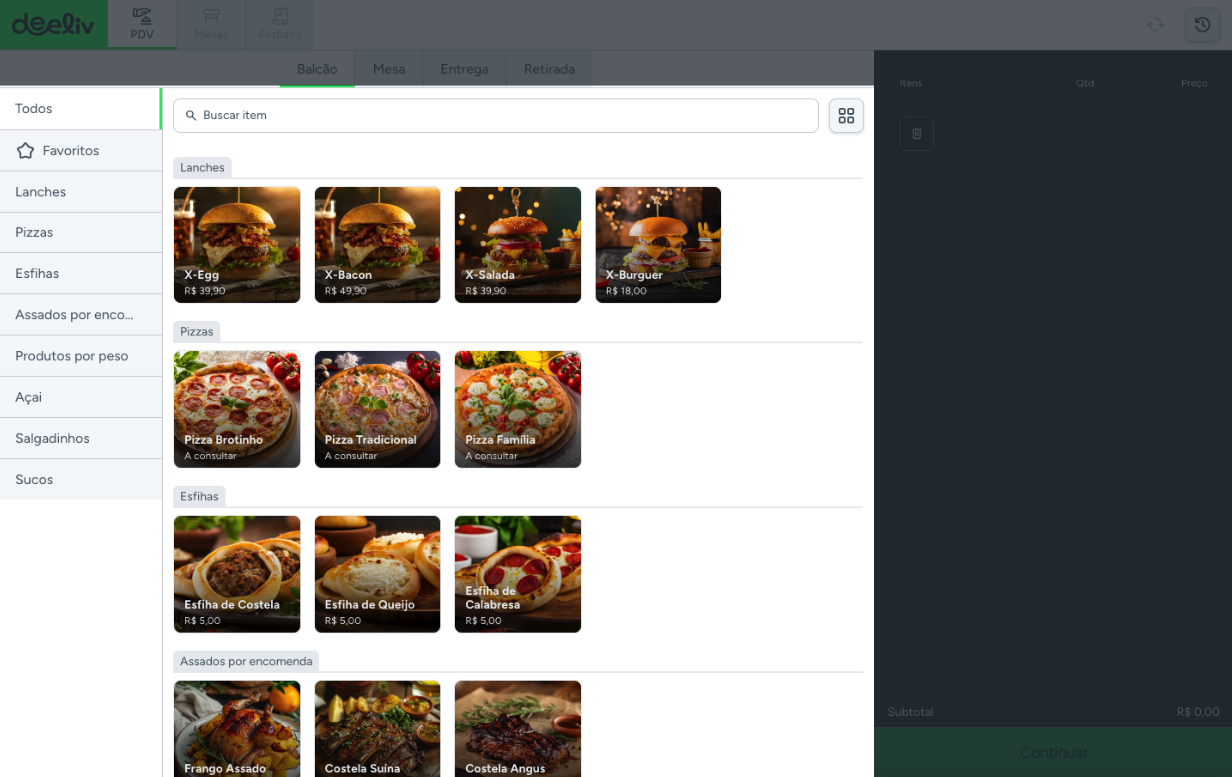1232x777 pixels.
Task: Switch to the Entrega tab
Action: click(x=464, y=70)
